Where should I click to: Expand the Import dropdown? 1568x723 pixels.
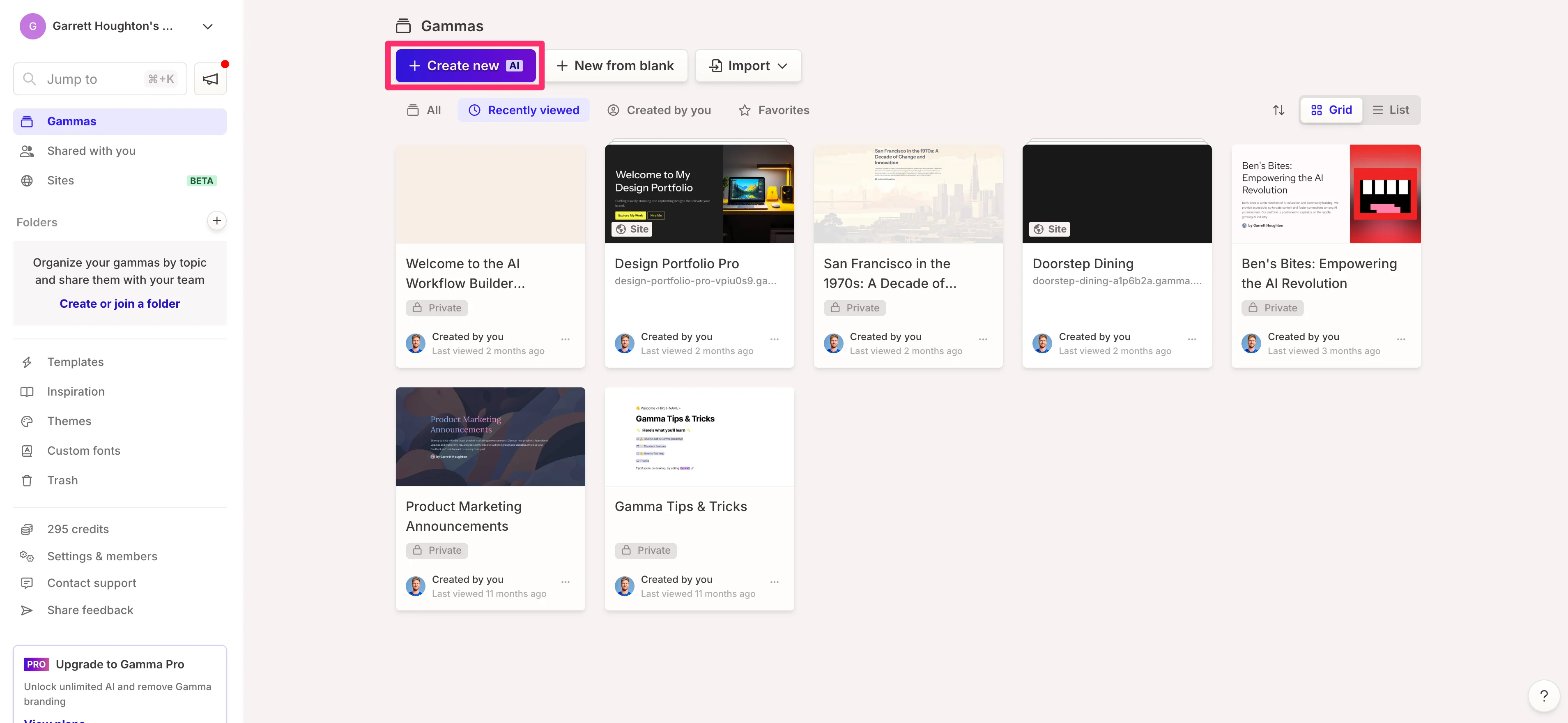pos(748,66)
